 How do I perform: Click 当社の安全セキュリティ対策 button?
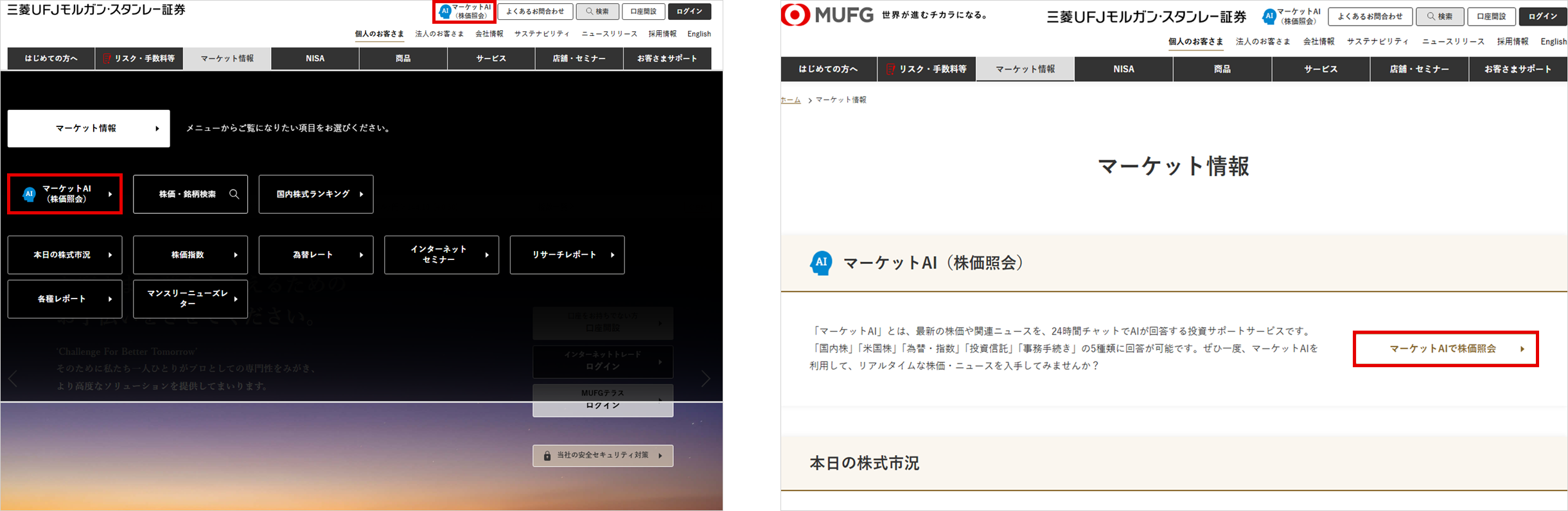603,456
